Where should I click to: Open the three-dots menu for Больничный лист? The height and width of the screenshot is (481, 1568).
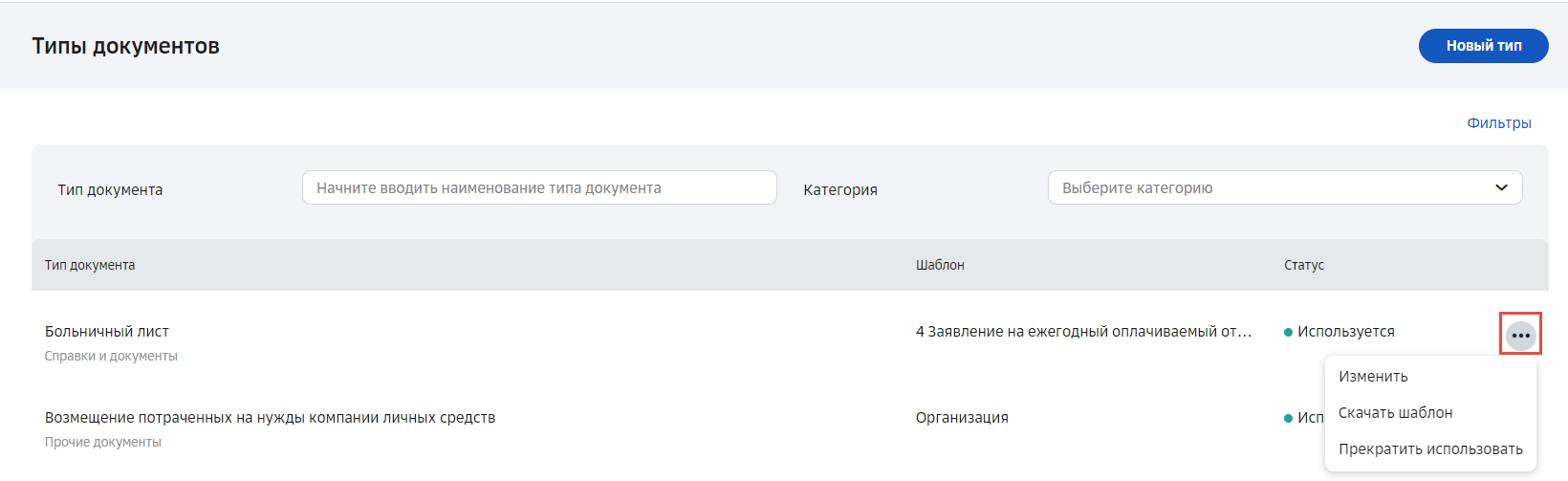point(1520,336)
